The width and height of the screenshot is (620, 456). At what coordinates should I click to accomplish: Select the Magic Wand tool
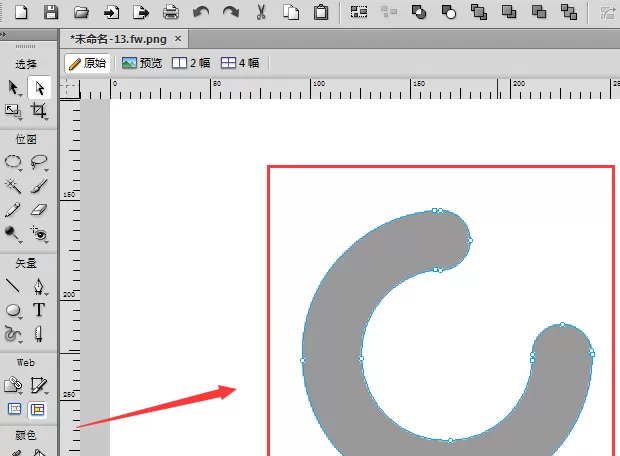click(13, 186)
